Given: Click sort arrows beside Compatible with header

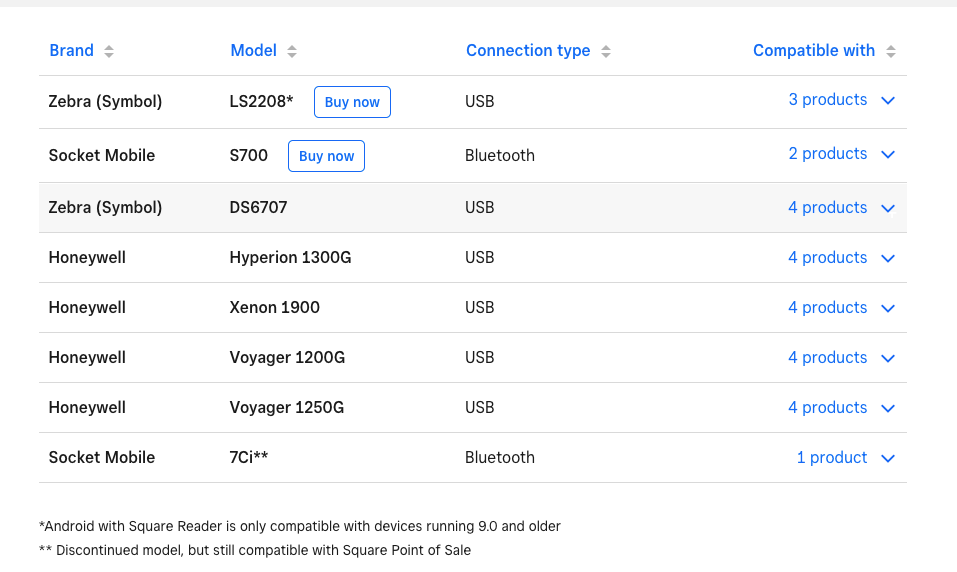Looking at the screenshot, I should (890, 51).
